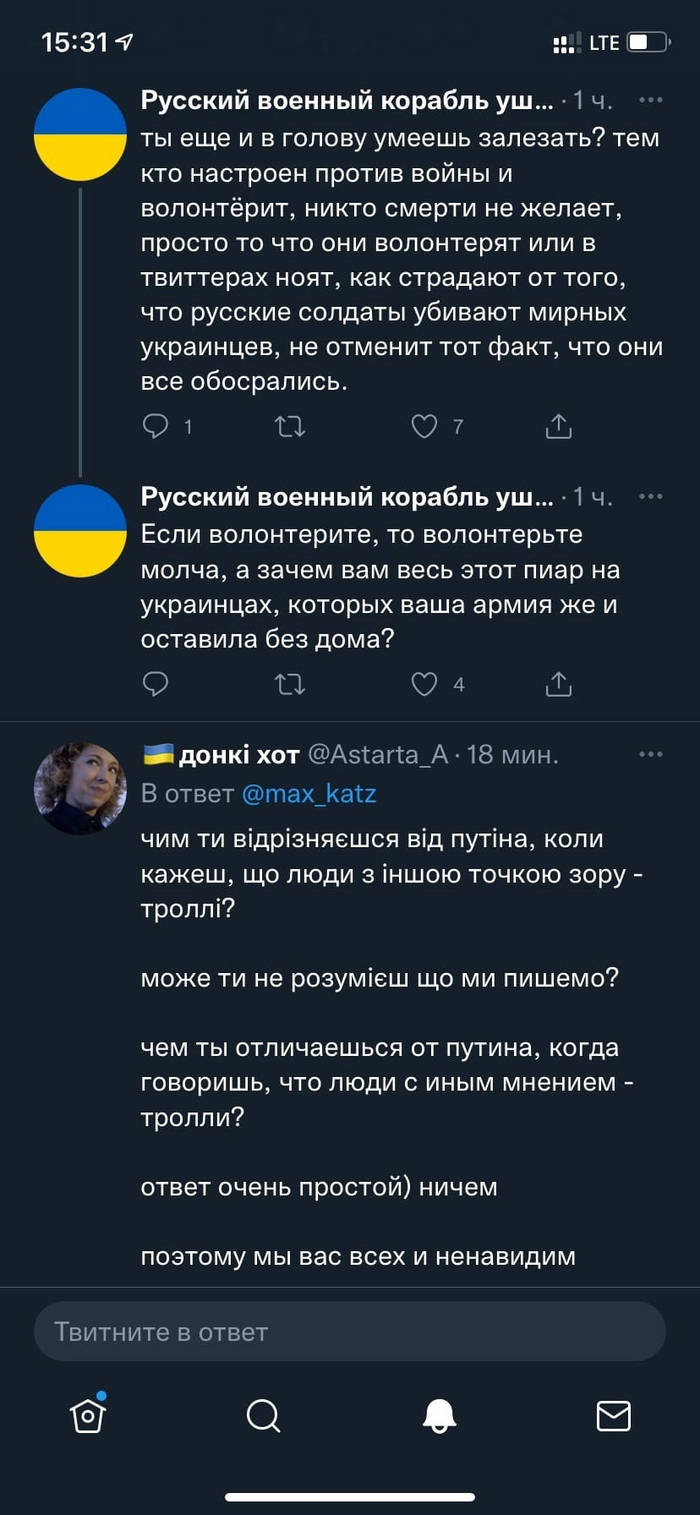Reply to the first tweet with 1 reply

(x=156, y=427)
